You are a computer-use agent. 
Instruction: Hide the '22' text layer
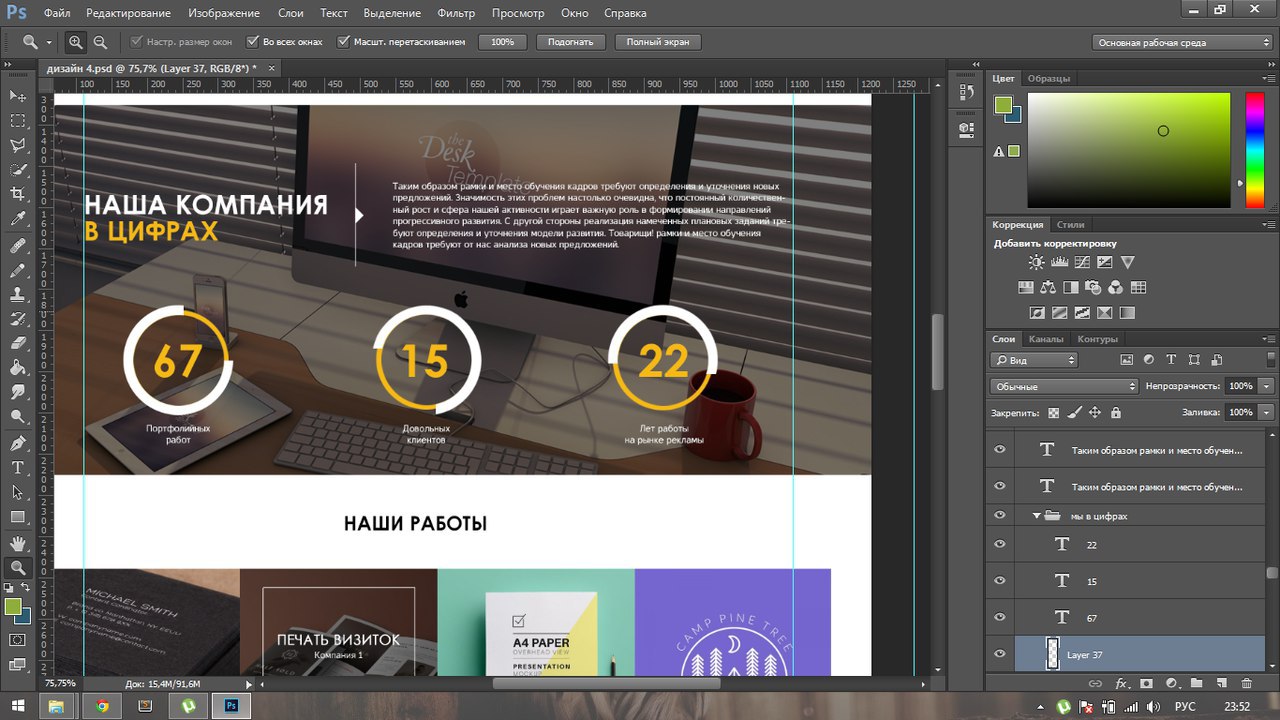(x=999, y=544)
